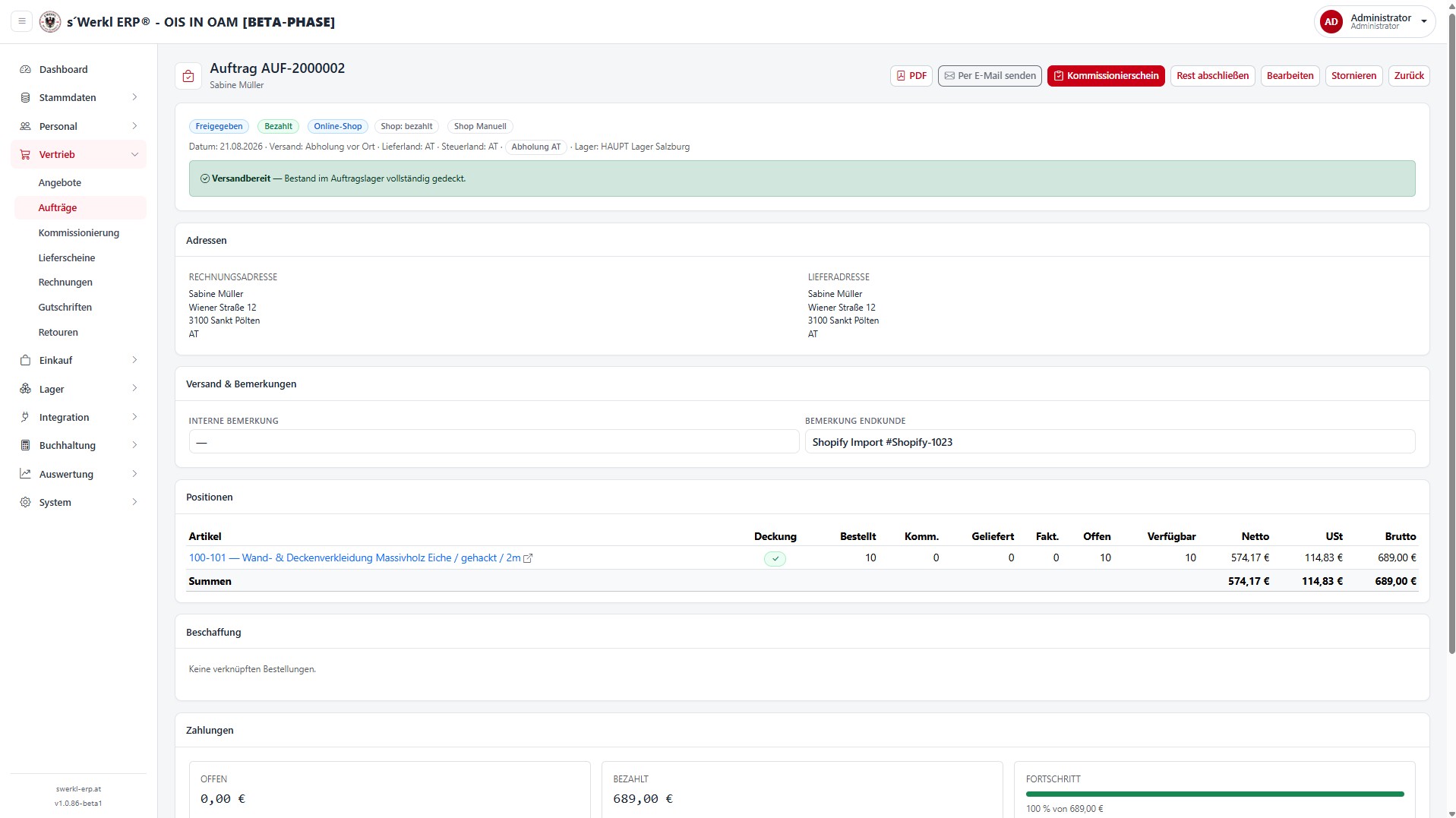Toggle the hamburger sidebar menu button

tap(22, 21)
